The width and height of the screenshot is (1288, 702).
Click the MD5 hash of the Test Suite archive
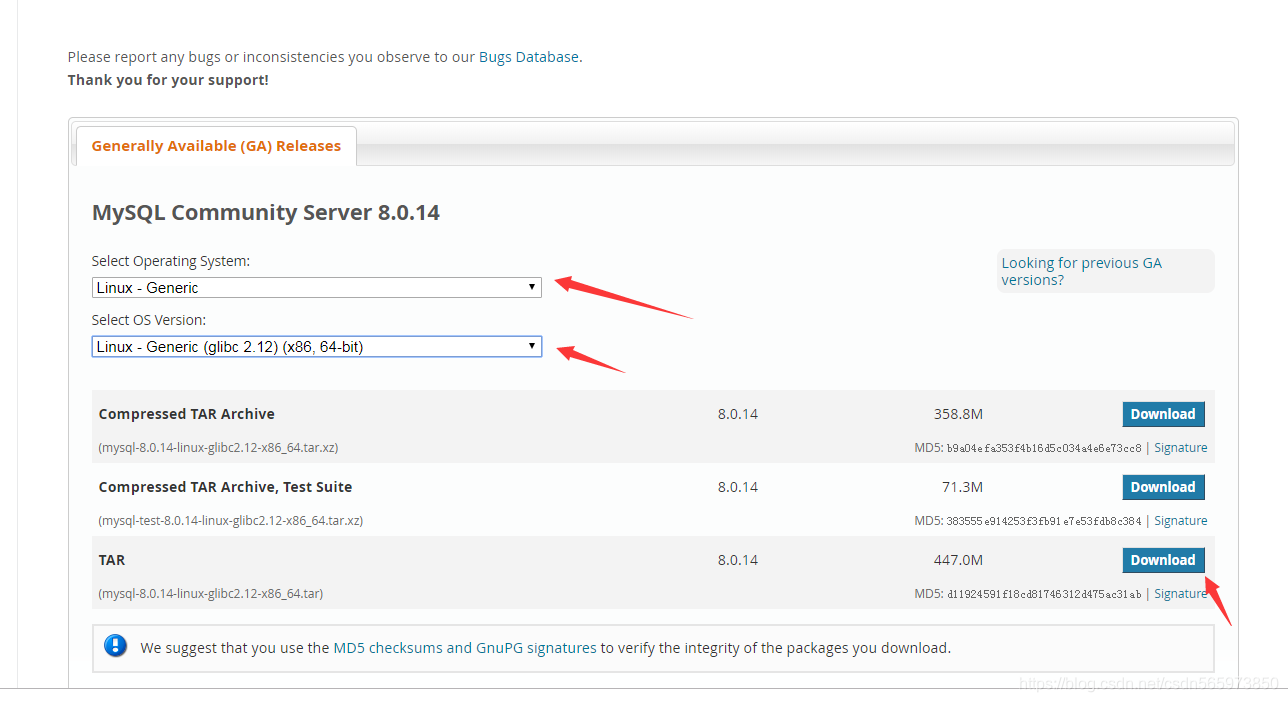pyautogui.click(x=1044, y=521)
